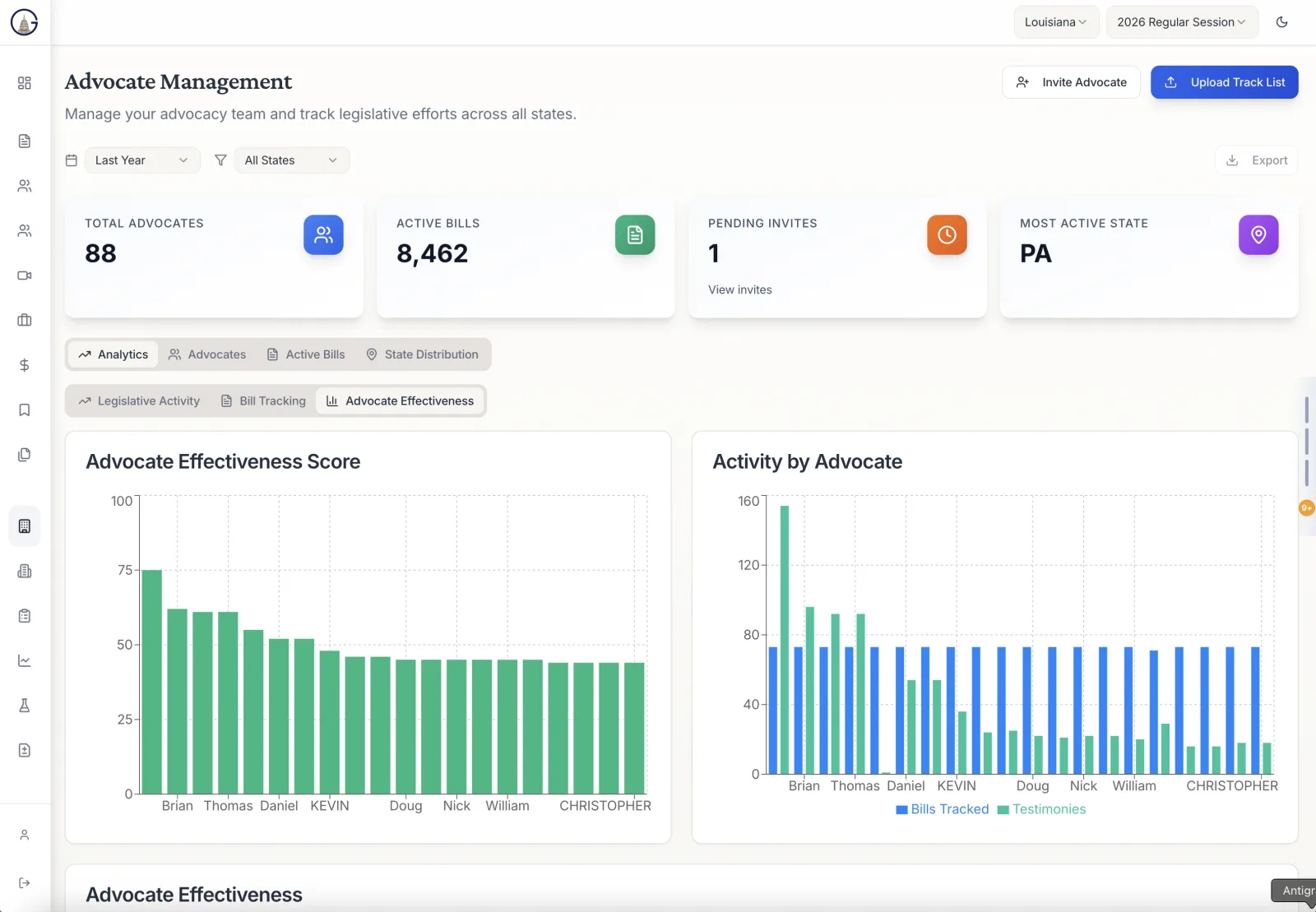Viewport: 1316px width, 912px height.
Task: Toggle dark mode with the moon icon
Action: 1281,22
